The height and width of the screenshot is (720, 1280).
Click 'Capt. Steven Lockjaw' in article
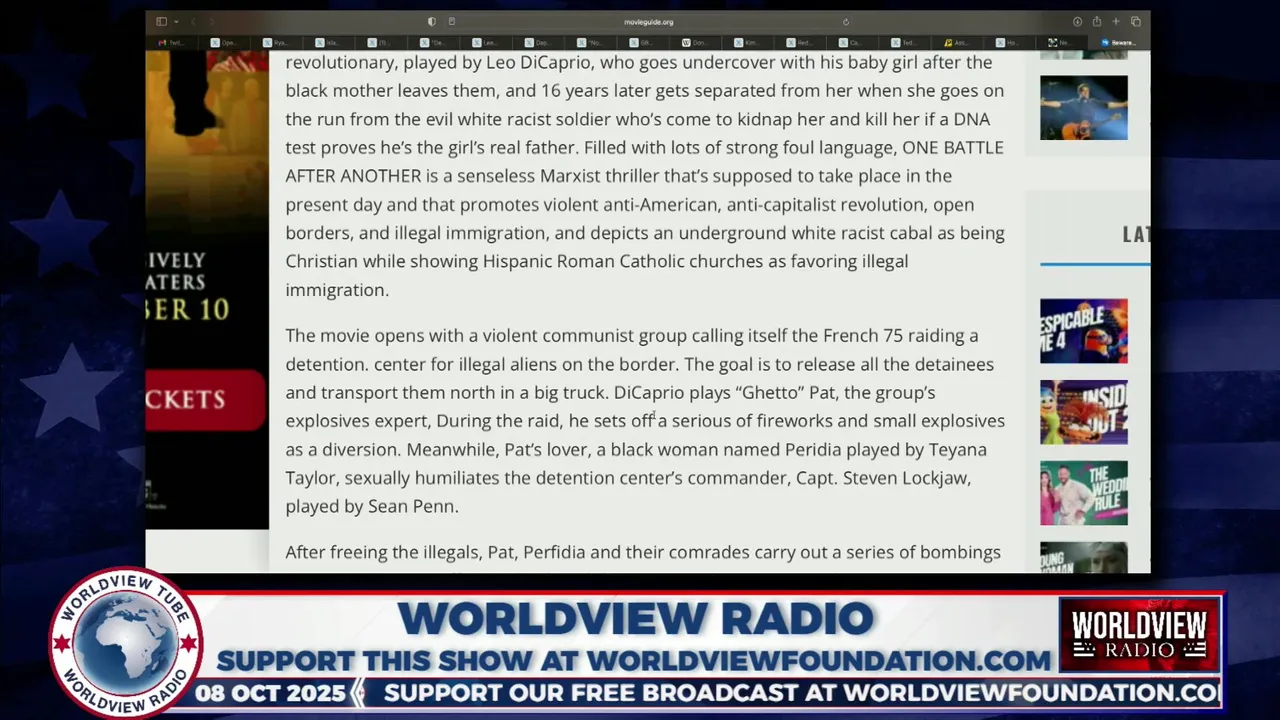pos(883,478)
